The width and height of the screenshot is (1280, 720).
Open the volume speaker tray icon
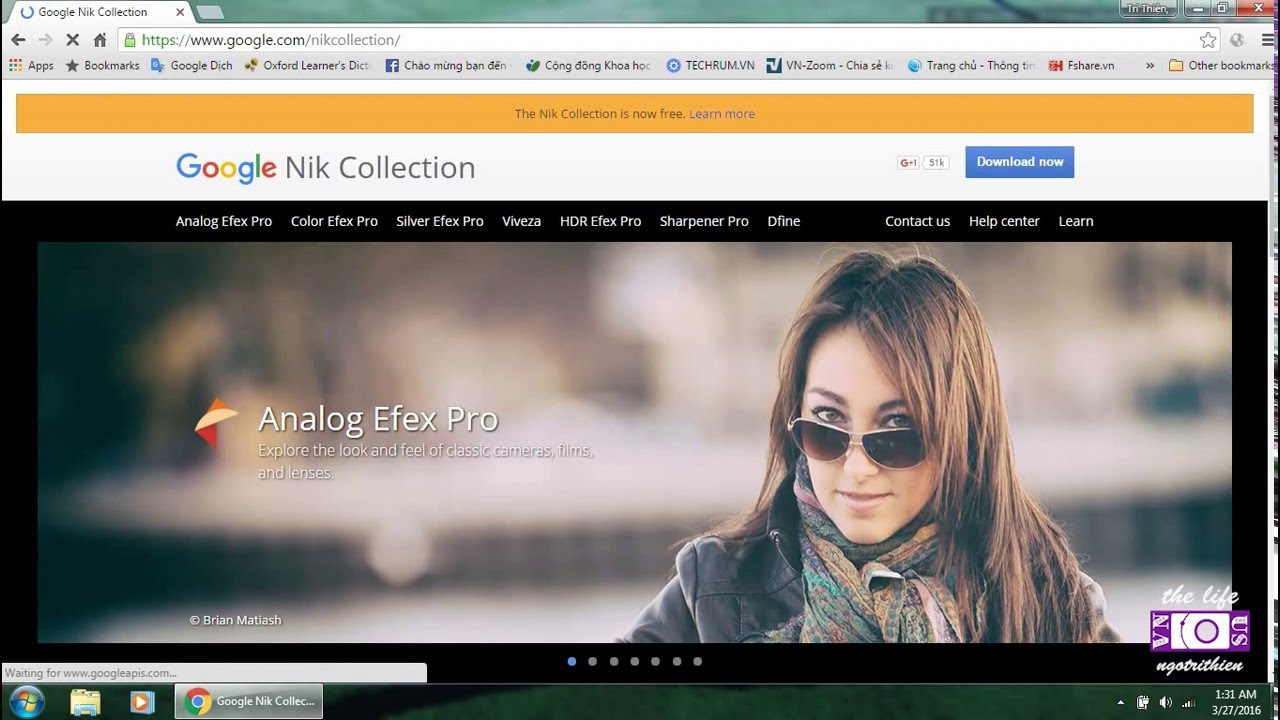click(x=1165, y=702)
